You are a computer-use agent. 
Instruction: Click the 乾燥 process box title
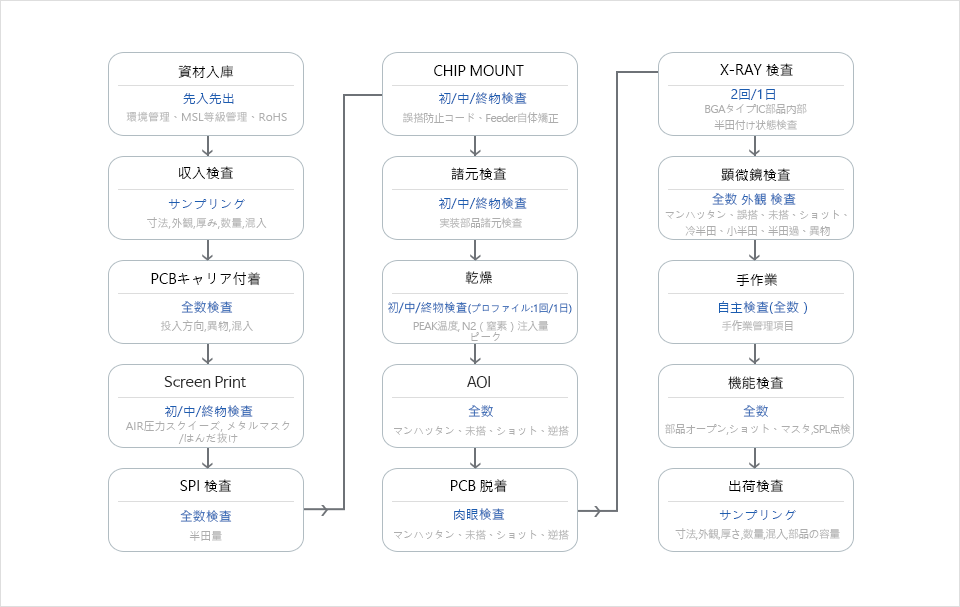click(x=479, y=278)
